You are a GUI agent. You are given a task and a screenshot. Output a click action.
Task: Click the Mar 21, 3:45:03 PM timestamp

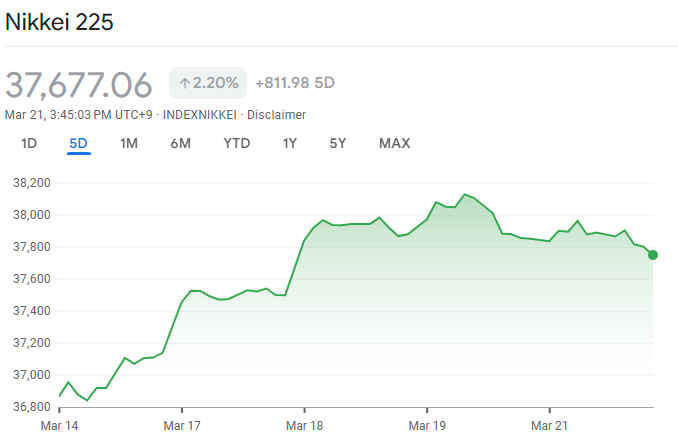click(79, 115)
